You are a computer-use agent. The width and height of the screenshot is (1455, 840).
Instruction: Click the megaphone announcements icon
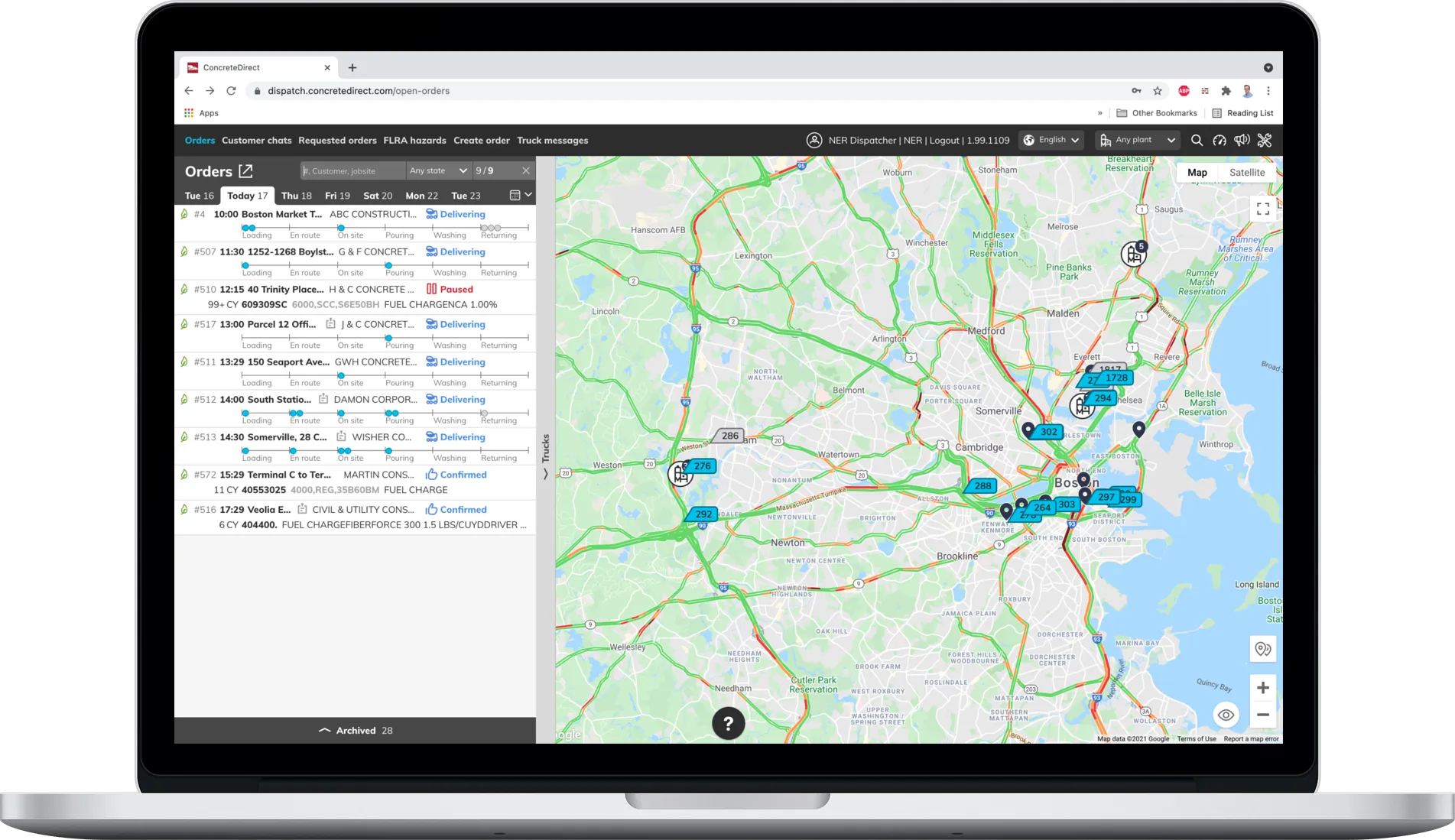pyautogui.click(x=1242, y=141)
